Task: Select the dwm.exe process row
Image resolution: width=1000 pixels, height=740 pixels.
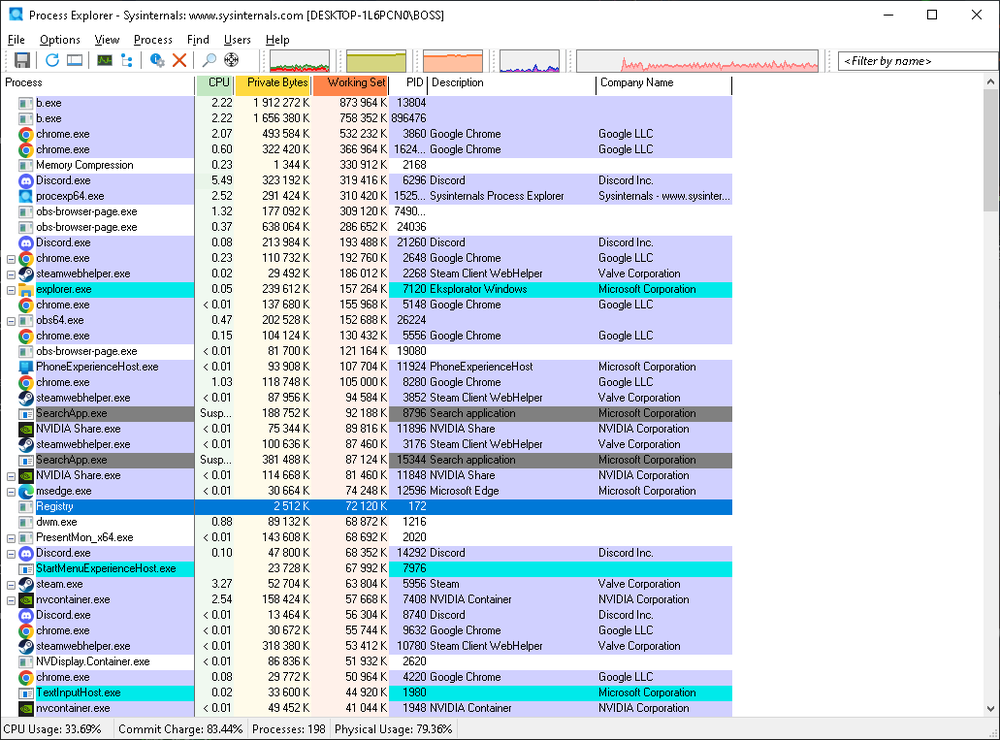Action: click(367, 522)
